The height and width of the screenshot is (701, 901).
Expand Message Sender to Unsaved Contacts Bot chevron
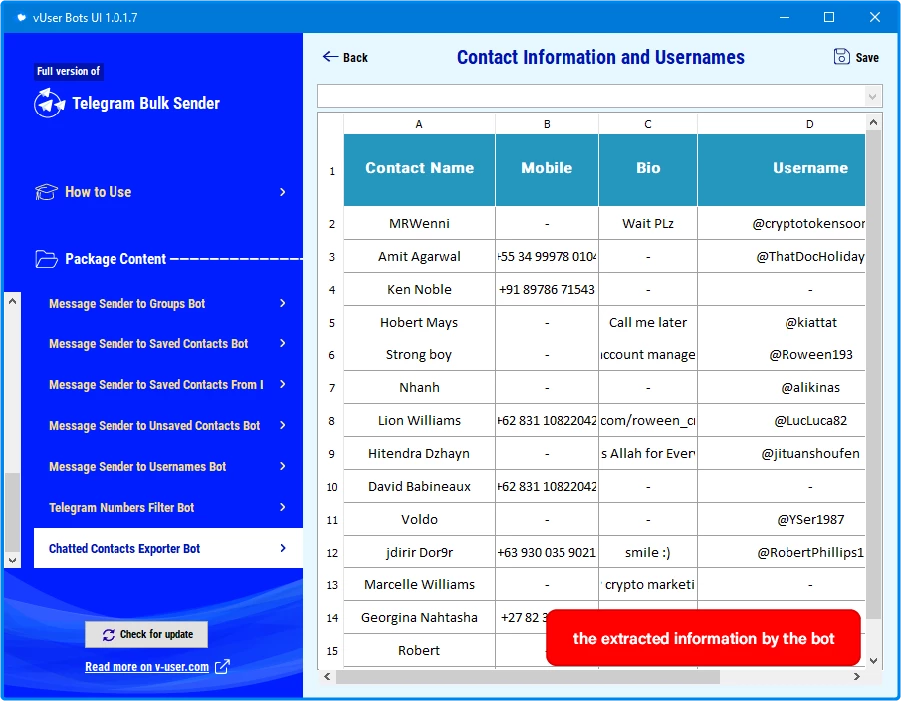(x=282, y=425)
